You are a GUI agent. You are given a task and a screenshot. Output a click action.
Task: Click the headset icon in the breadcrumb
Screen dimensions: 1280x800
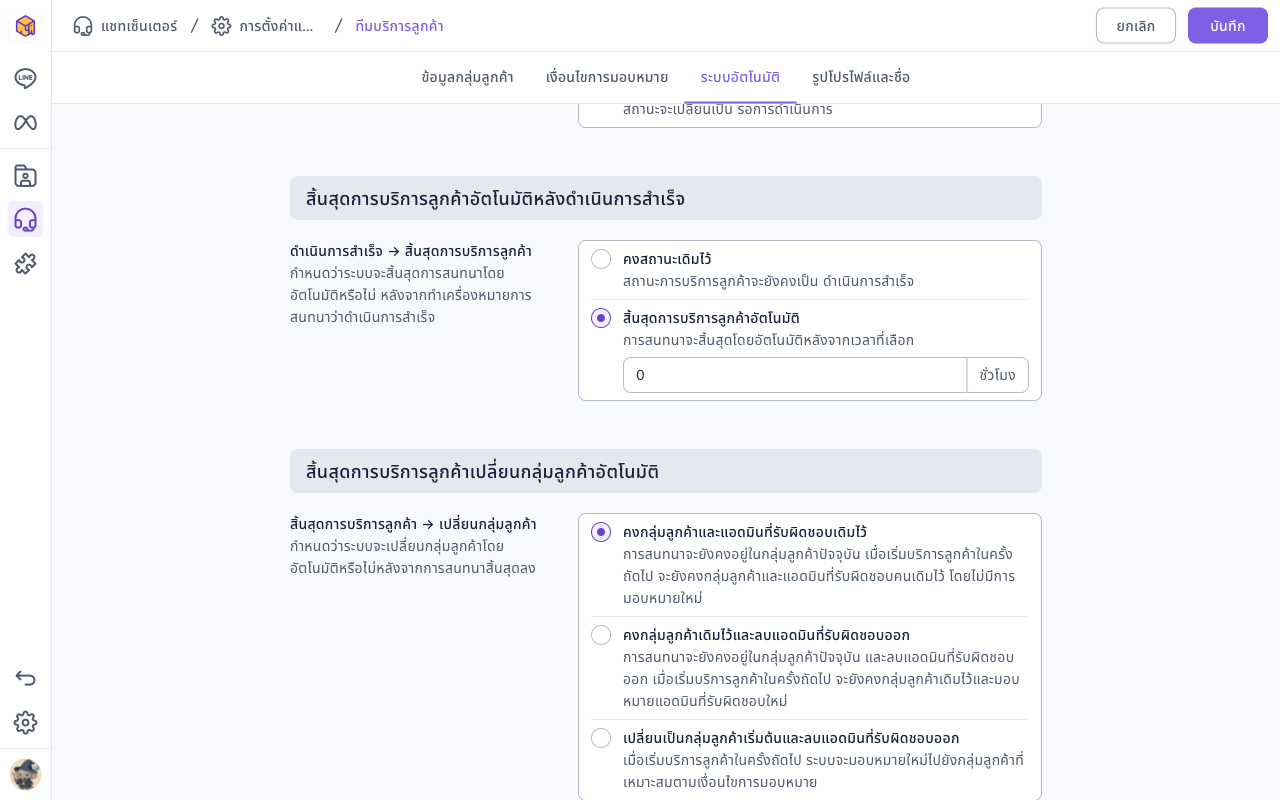[83, 26]
